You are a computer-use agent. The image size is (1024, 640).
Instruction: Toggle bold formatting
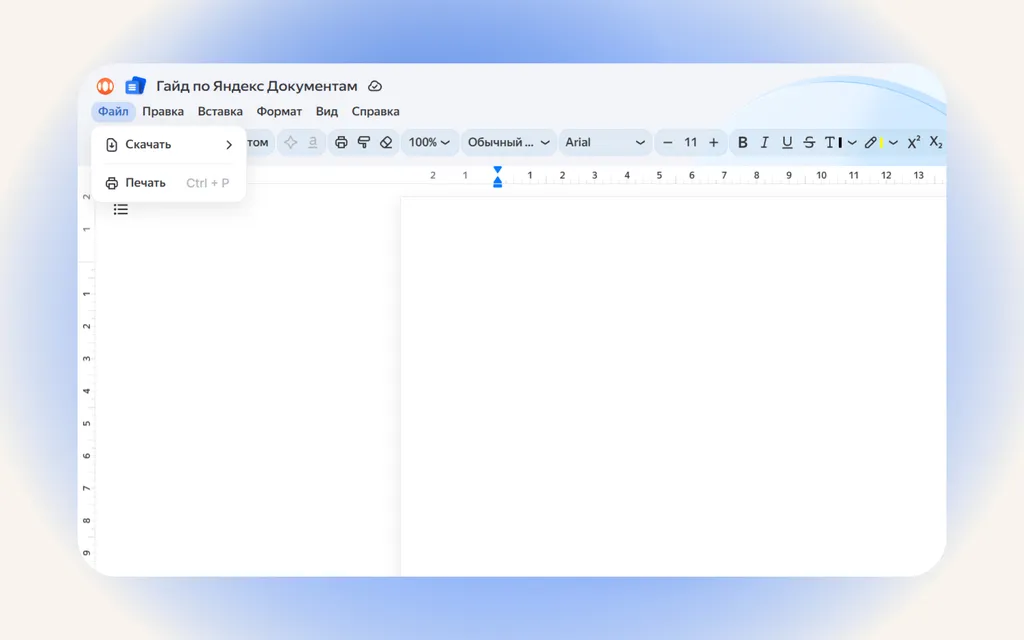tap(743, 142)
